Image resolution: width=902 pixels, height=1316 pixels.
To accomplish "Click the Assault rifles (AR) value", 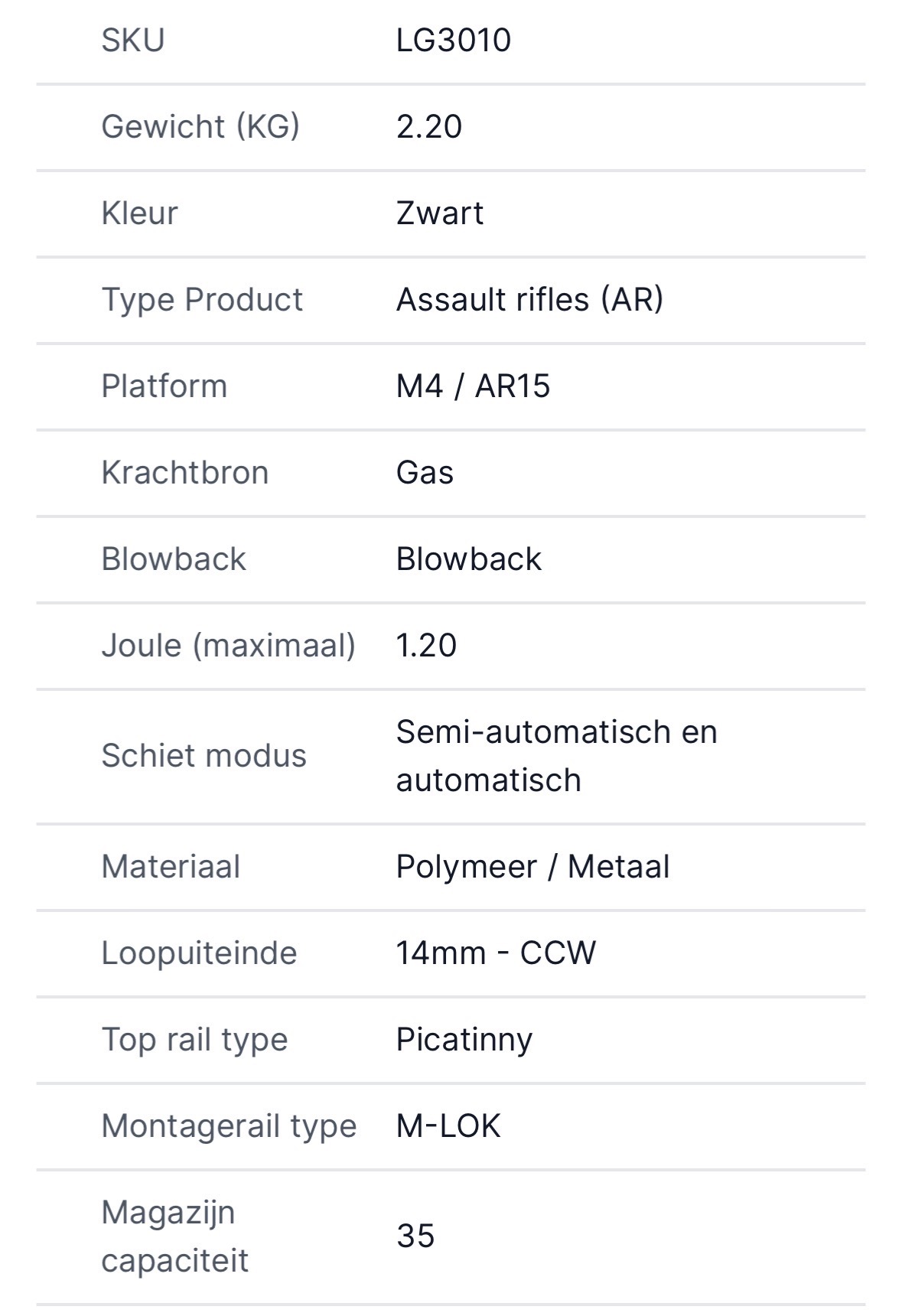I will pyautogui.click(x=529, y=300).
